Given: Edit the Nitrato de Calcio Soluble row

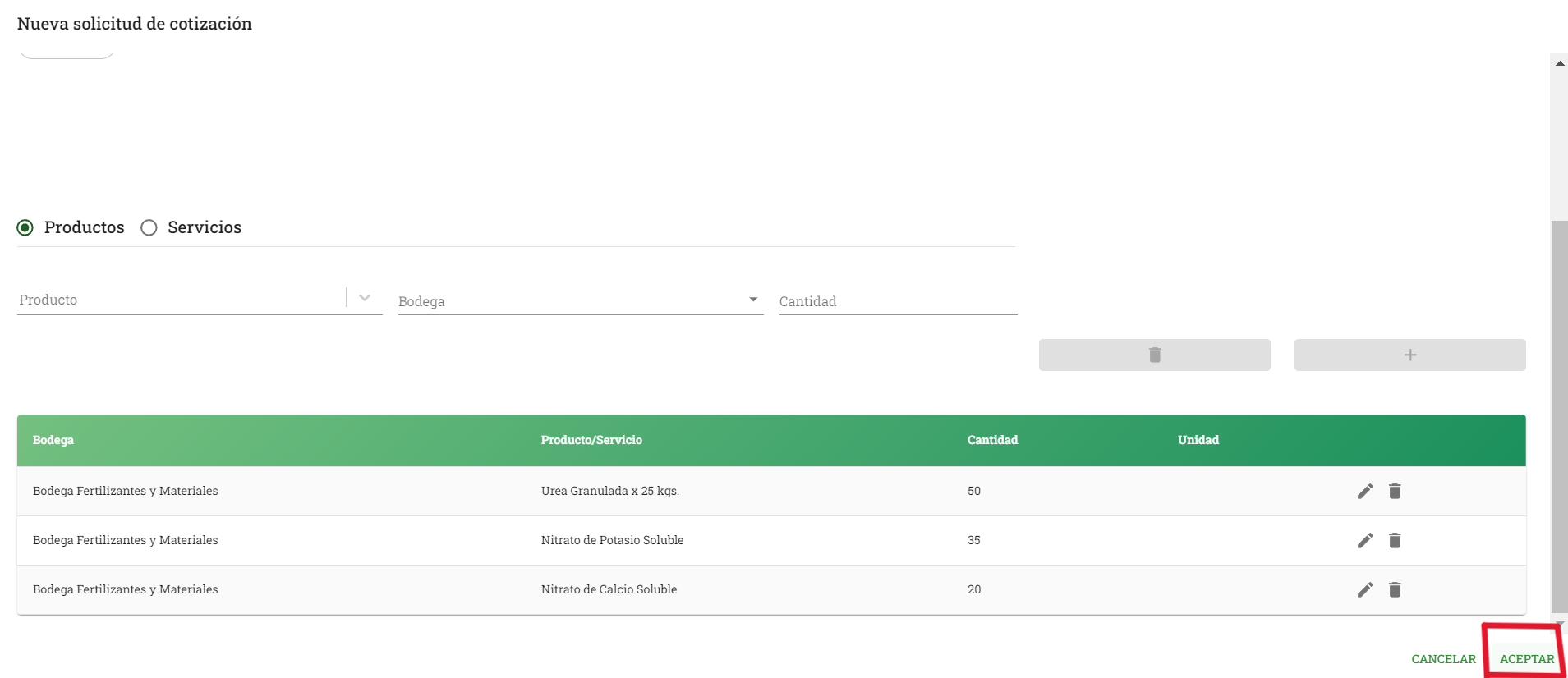Looking at the screenshot, I should pyautogui.click(x=1365, y=589).
